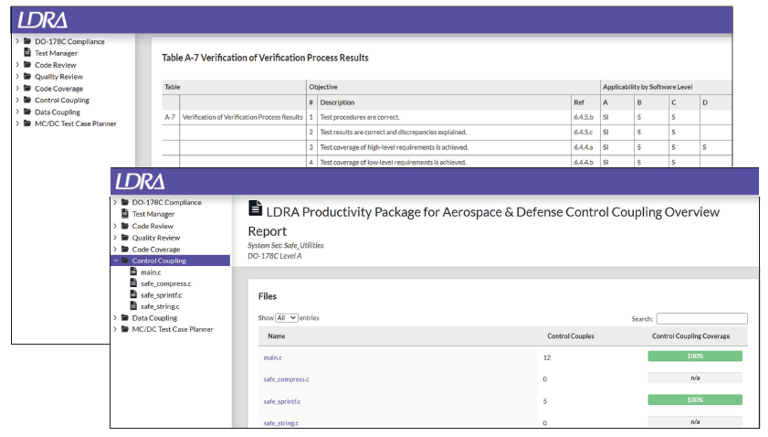This screenshot has width=768, height=437.
Task: Select safe_sprintf.c file icon in tree
Action: (x=133, y=294)
